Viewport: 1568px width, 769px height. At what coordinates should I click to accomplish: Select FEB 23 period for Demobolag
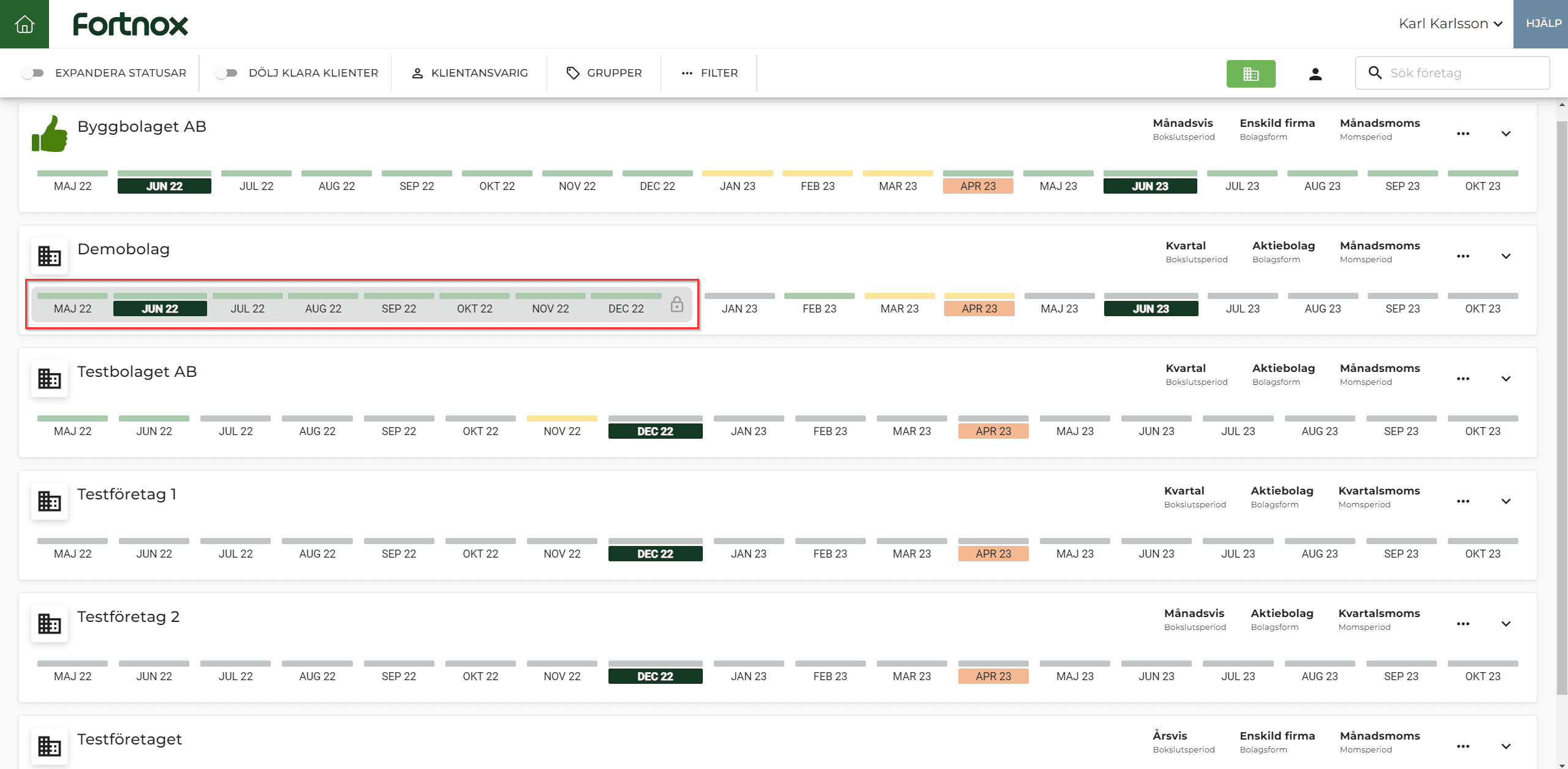click(x=819, y=308)
